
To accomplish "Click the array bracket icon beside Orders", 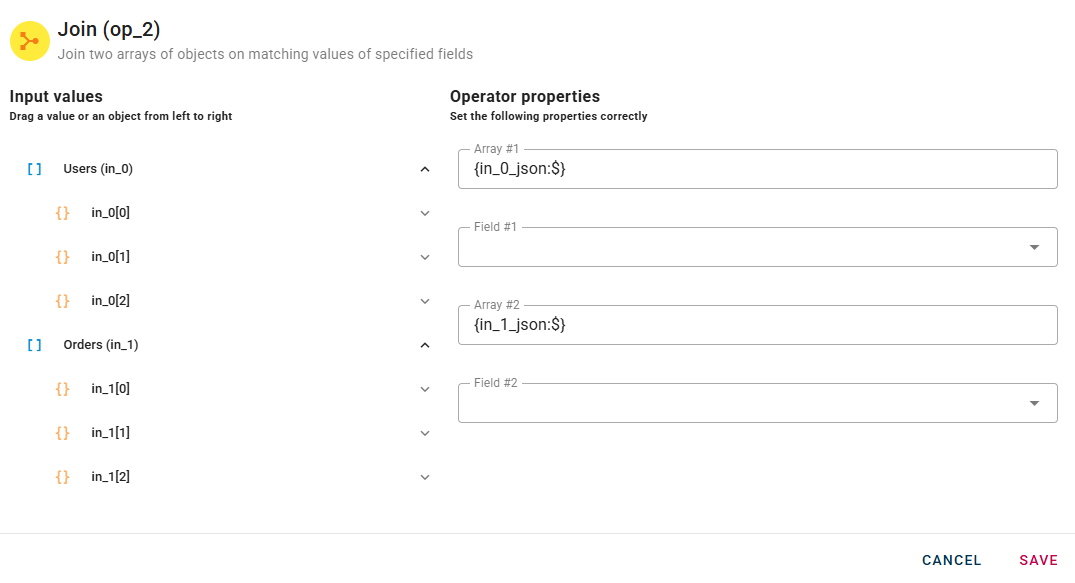I will (34, 345).
